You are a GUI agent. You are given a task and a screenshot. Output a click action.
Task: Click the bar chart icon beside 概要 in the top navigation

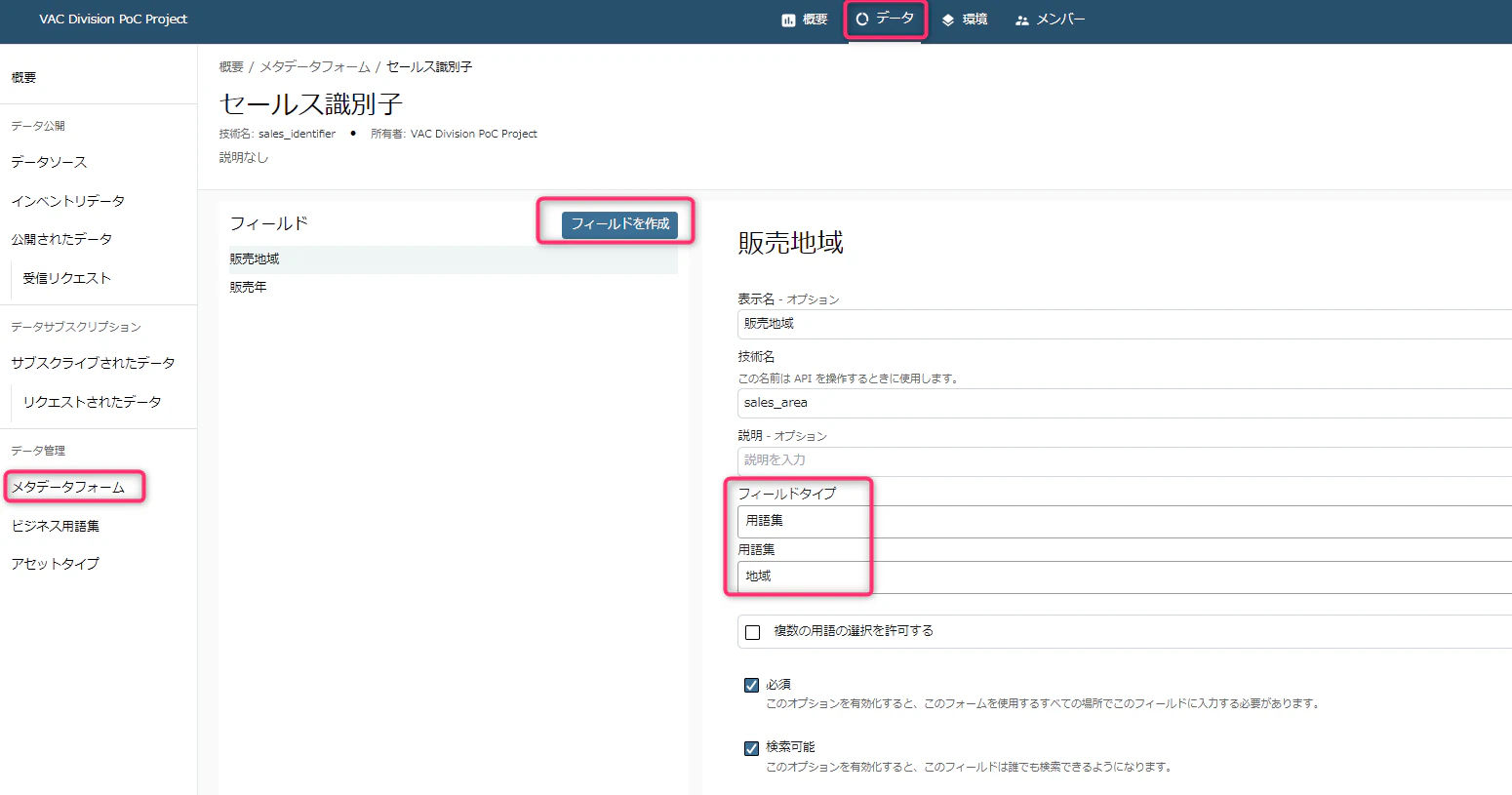click(x=788, y=20)
